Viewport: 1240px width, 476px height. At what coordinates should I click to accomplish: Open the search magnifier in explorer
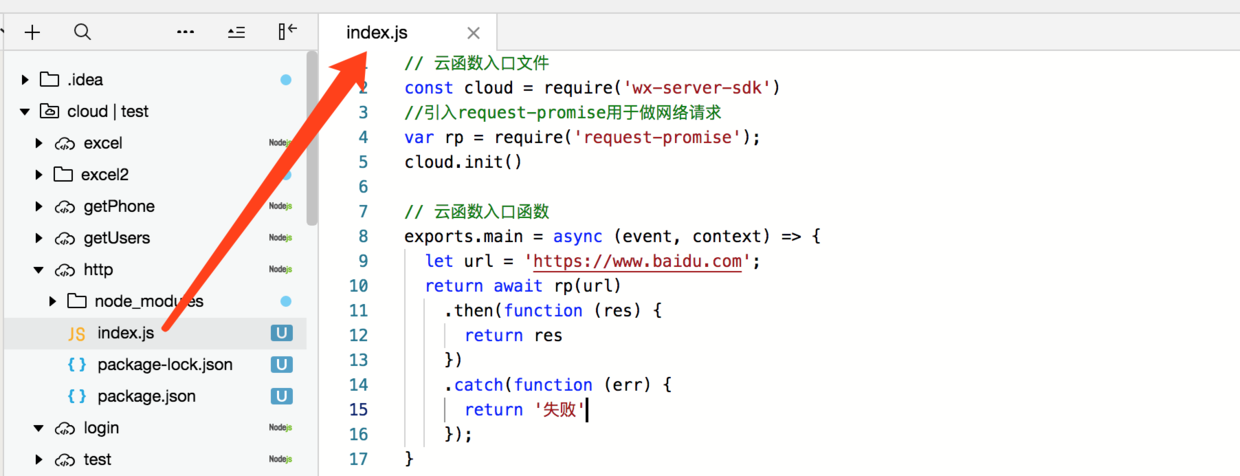tap(83, 32)
